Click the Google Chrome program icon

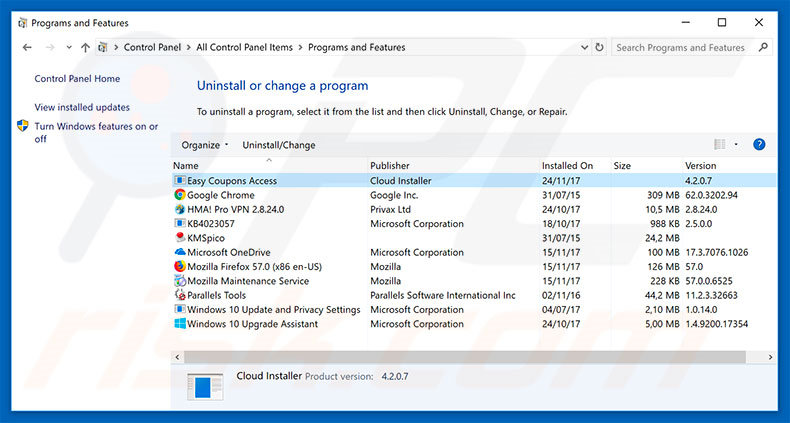click(x=180, y=195)
